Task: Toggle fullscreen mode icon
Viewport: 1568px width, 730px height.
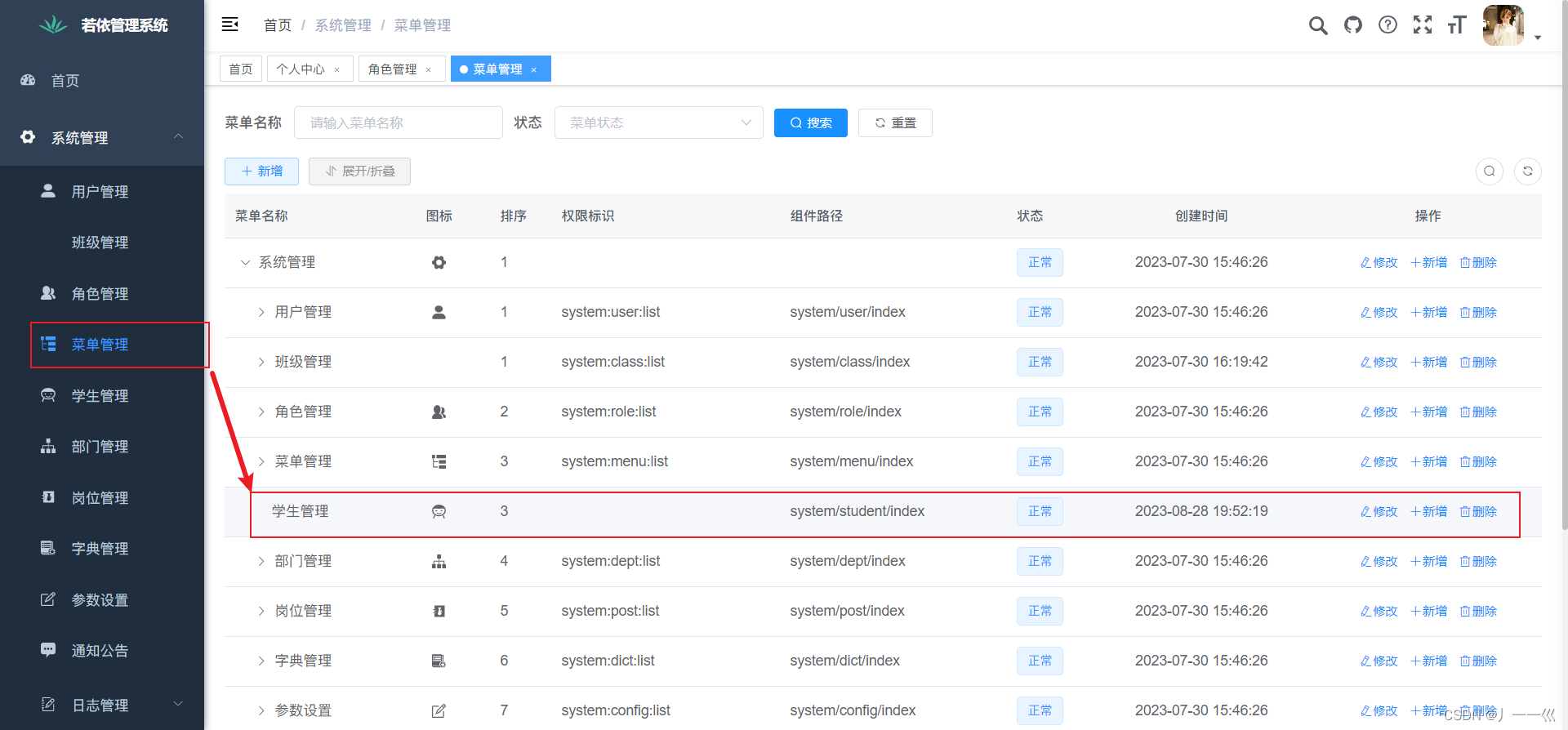Action: click(x=1423, y=25)
